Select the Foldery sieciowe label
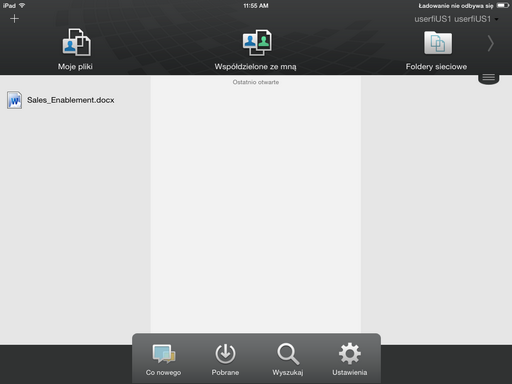The image size is (512, 384). pos(436,67)
